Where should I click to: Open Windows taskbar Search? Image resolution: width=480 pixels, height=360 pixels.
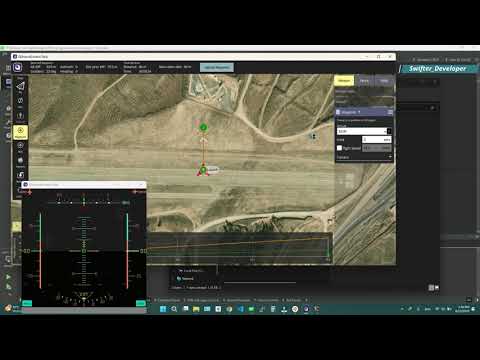tap(174, 309)
